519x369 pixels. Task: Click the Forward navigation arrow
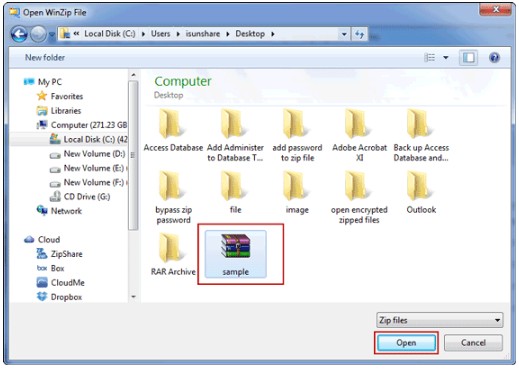[38, 34]
